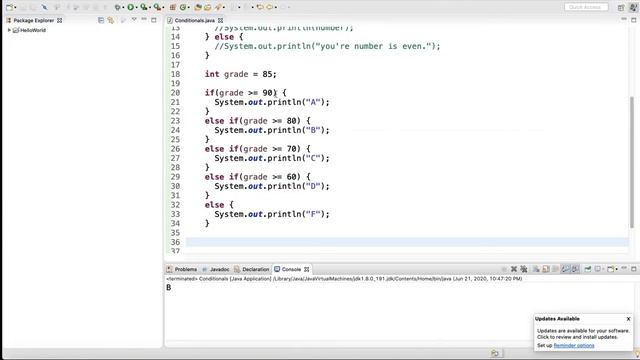640x360 pixels.
Task: Open the Coverage dropdown arrow
Action: [x=150, y=7]
